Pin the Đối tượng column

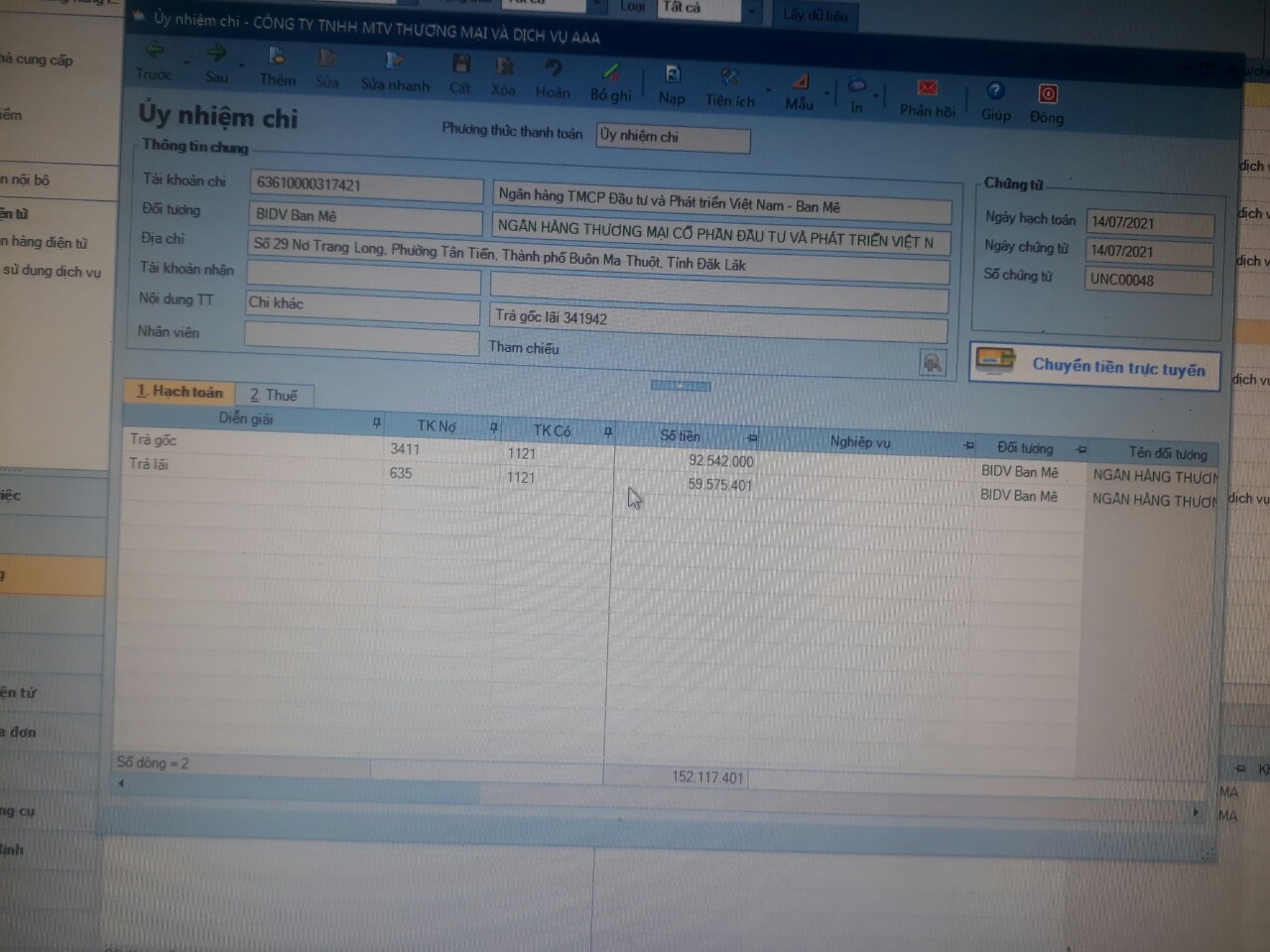click(1080, 449)
